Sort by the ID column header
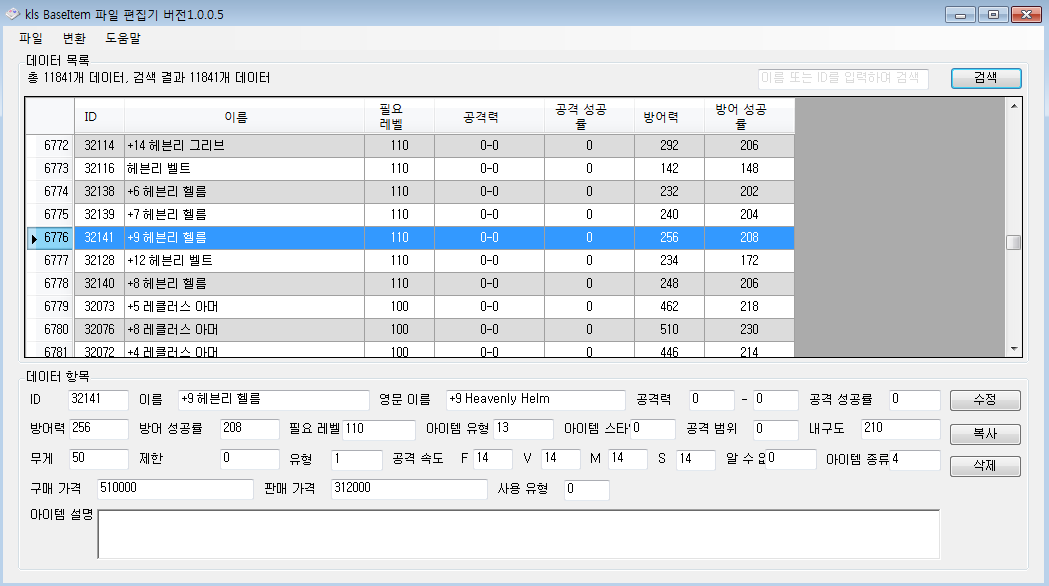1049x586 pixels. click(x=99, y=117)
